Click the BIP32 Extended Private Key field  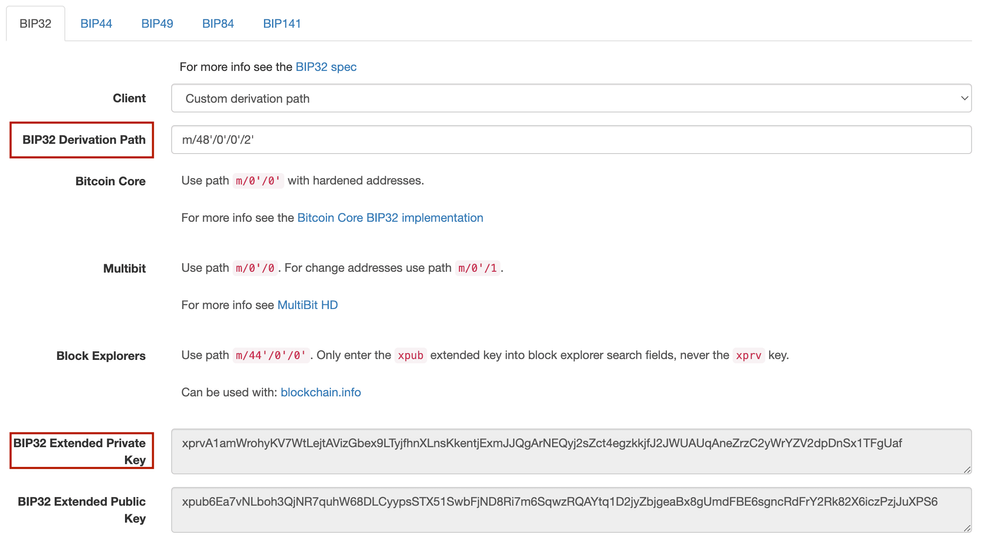570,451
